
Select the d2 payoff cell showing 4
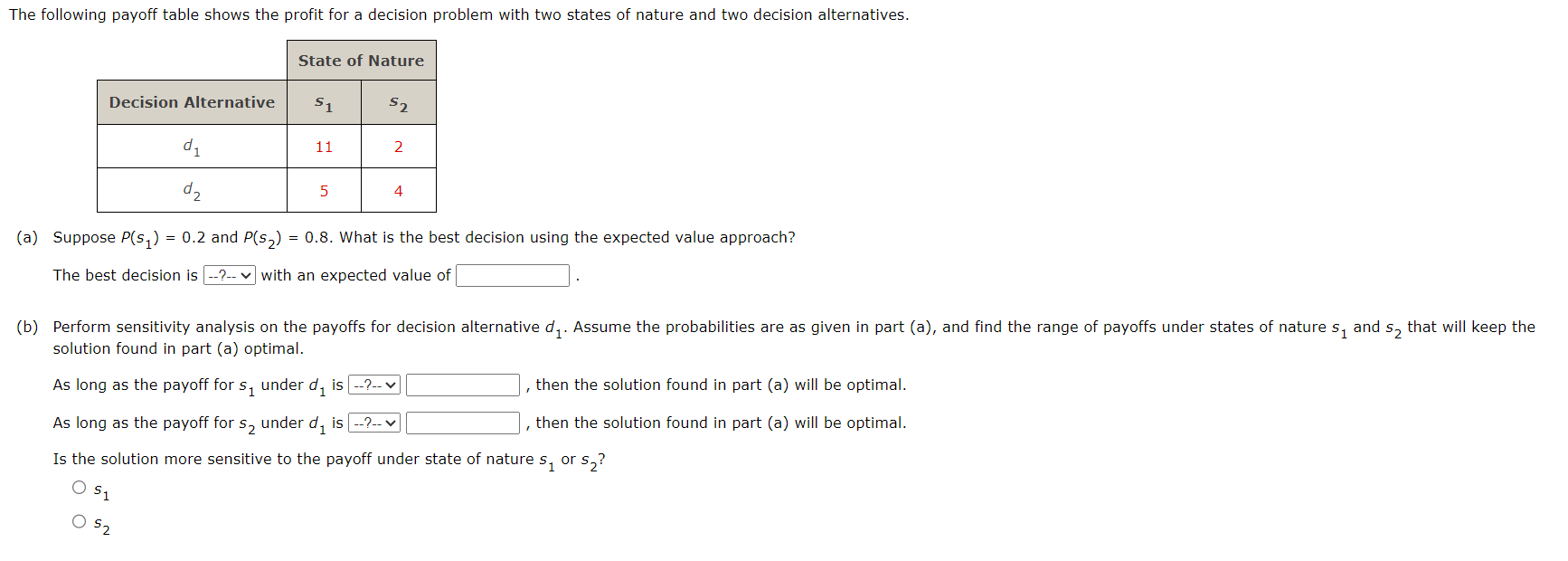click(x=398, y=191)
